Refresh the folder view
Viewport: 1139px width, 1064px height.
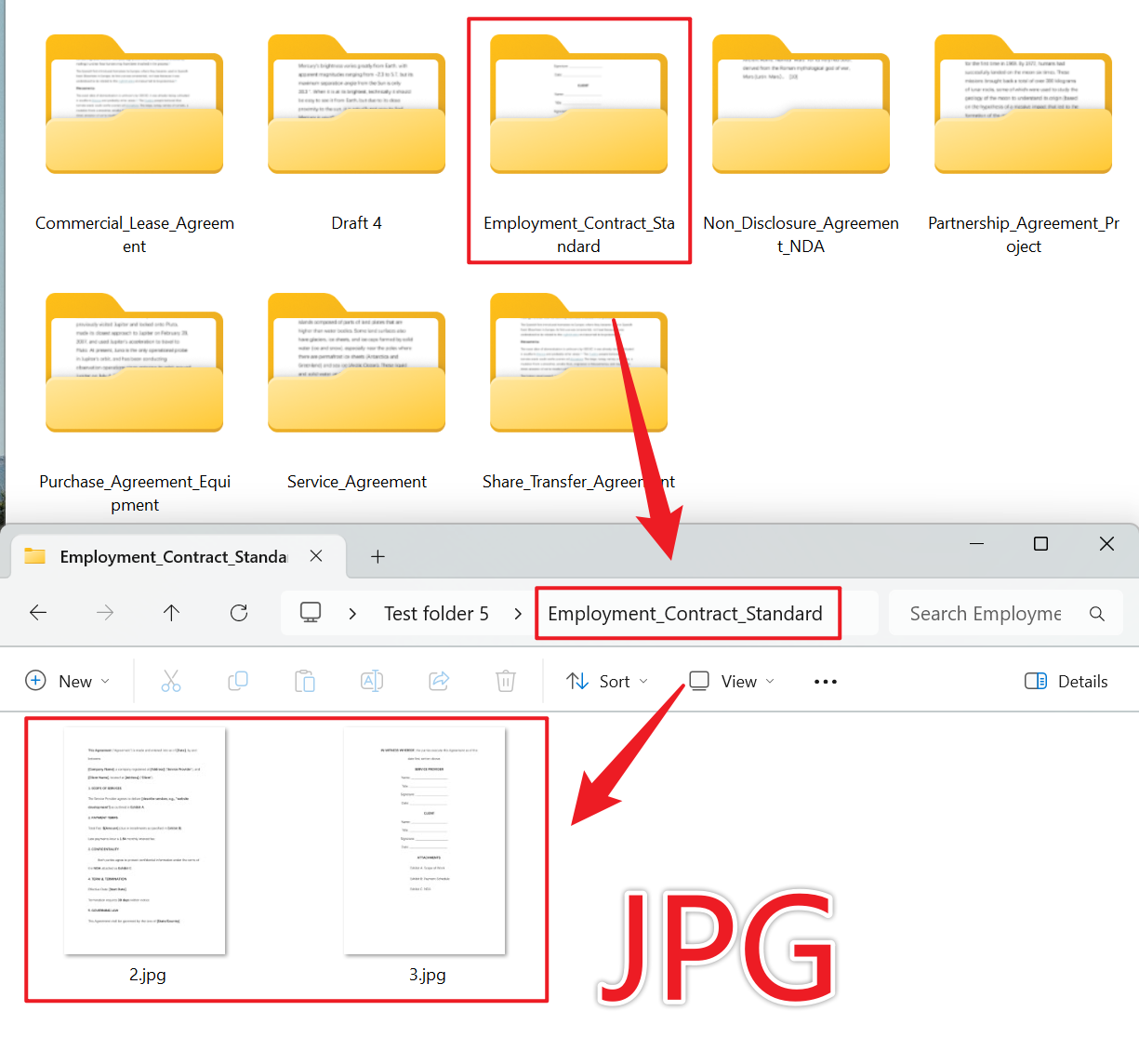238,613
